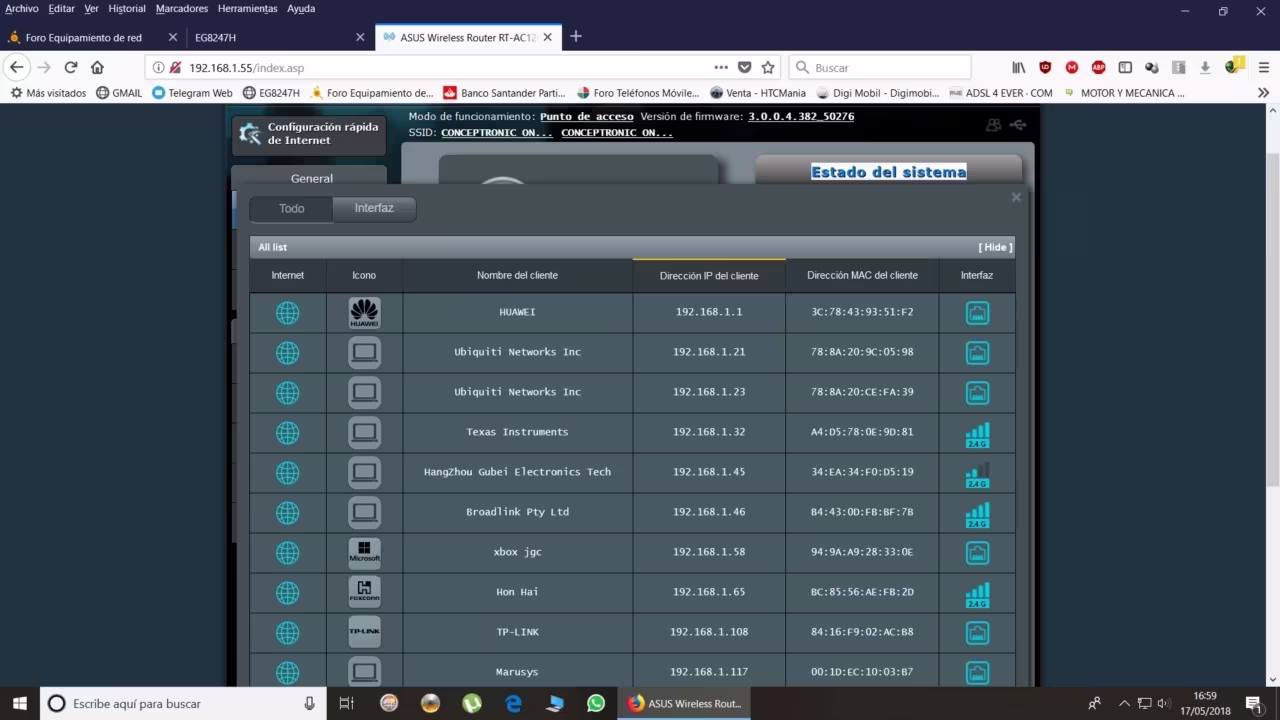Click the uBlock Origin extension icon
1280x720 pixels.
[1045, 67]
